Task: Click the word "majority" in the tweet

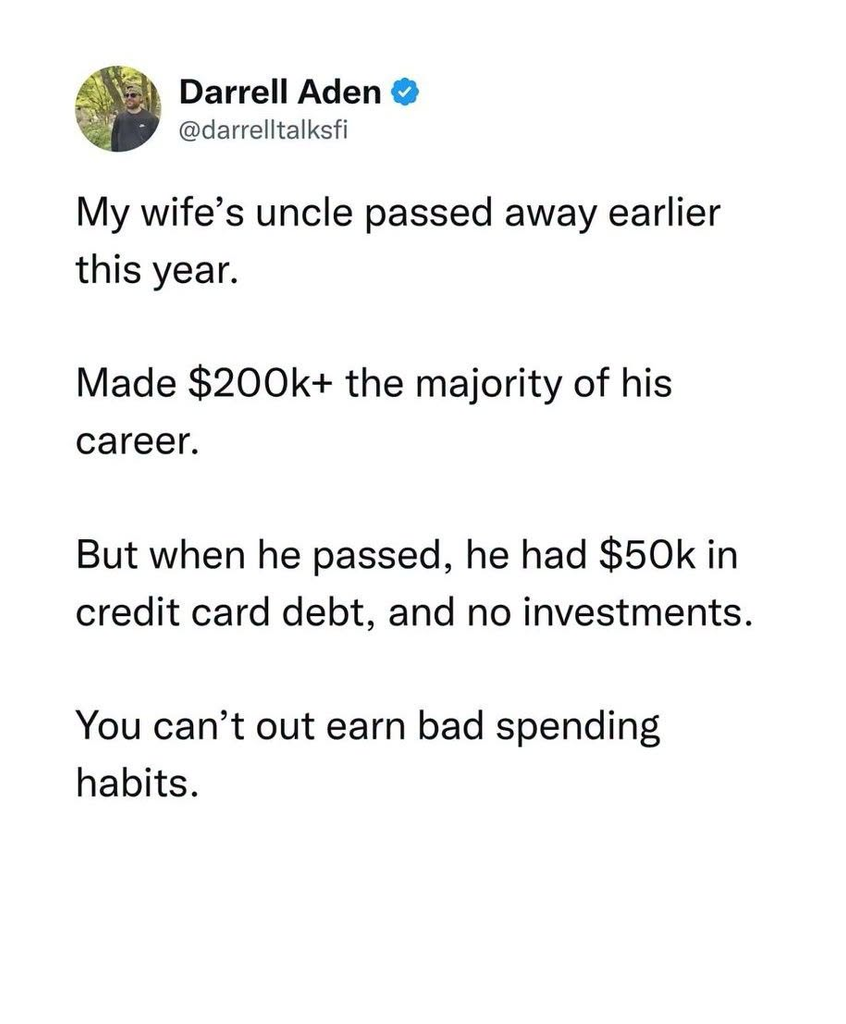Action: point(489,386)
